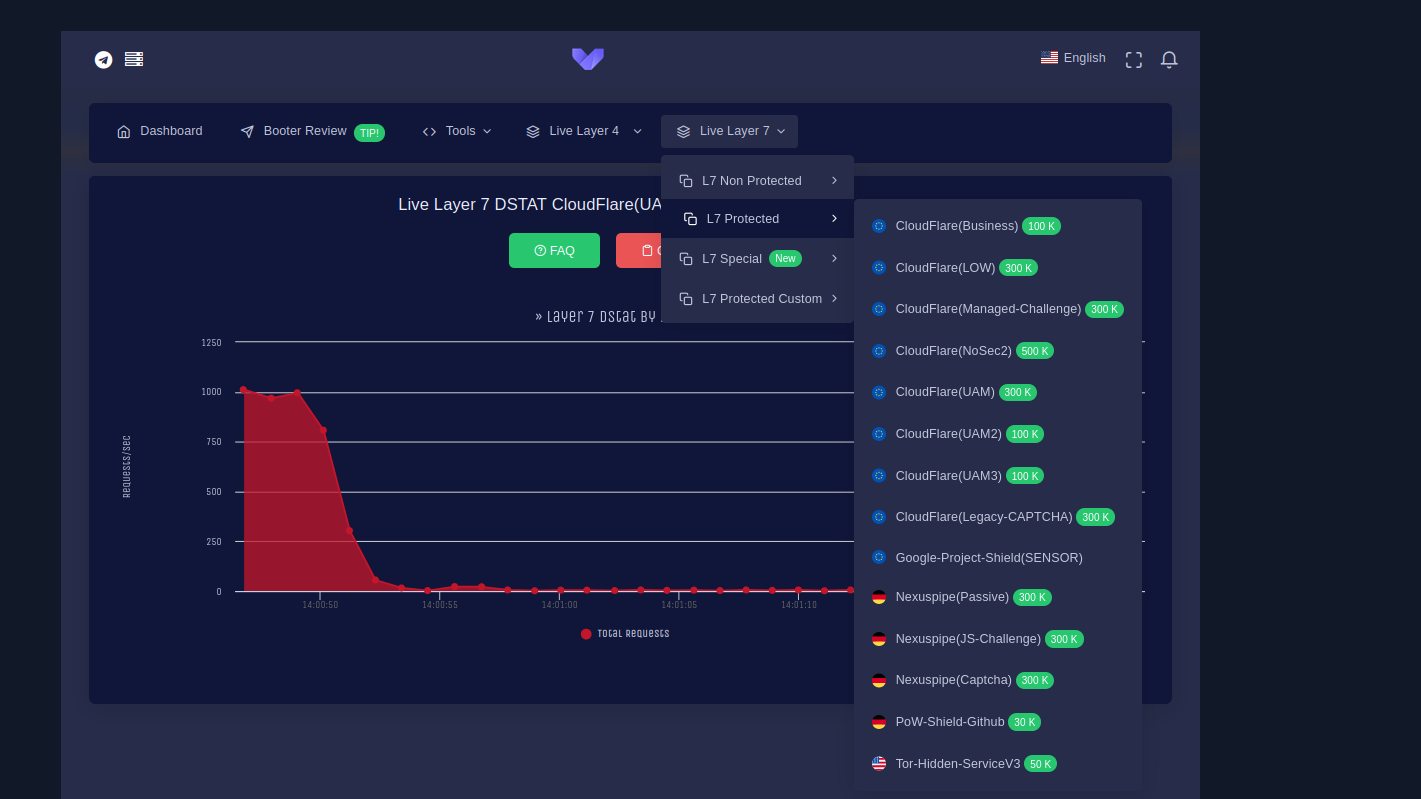Collapse the Live Layer 7 dropdown chevron
The width and height of the screenshot is (1421, 799).
coord(781,131)
